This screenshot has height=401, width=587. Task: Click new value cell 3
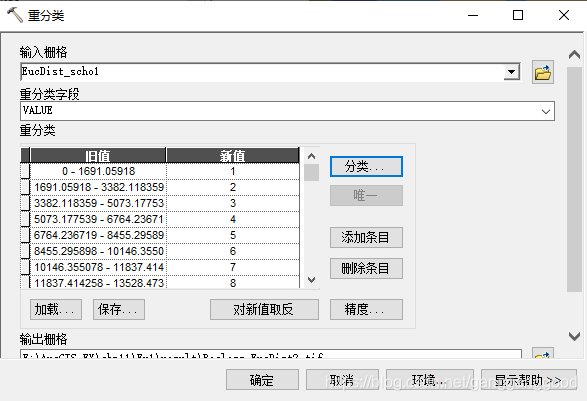(232, 203)
